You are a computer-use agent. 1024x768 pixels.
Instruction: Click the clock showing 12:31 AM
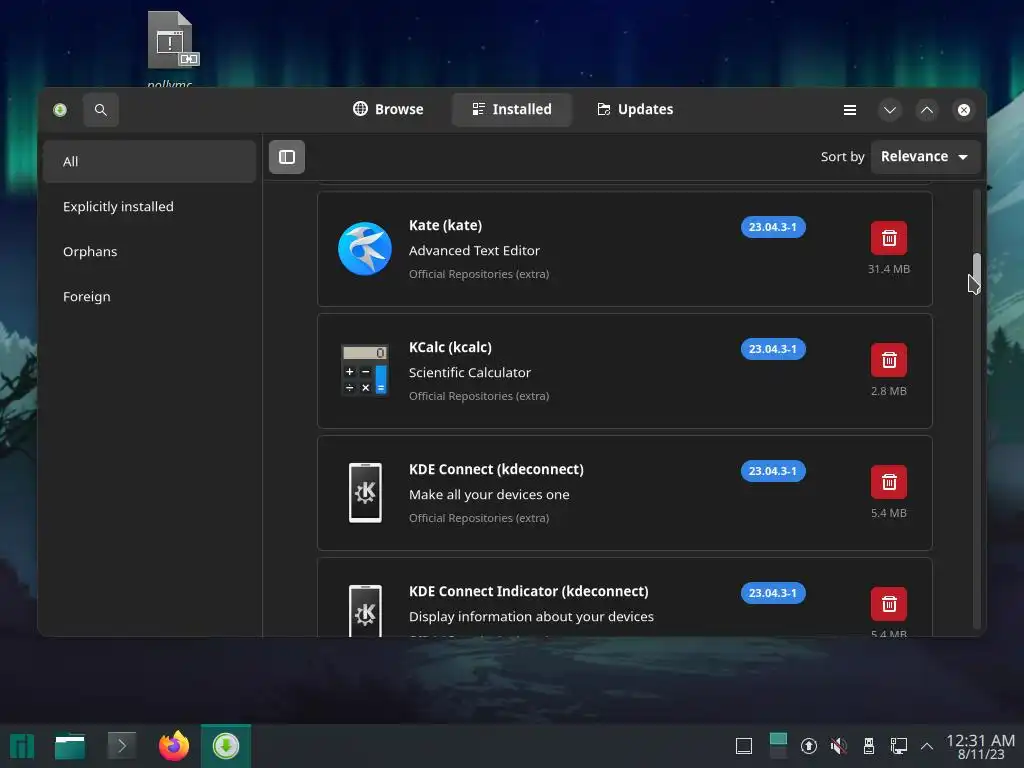point(981,746)
